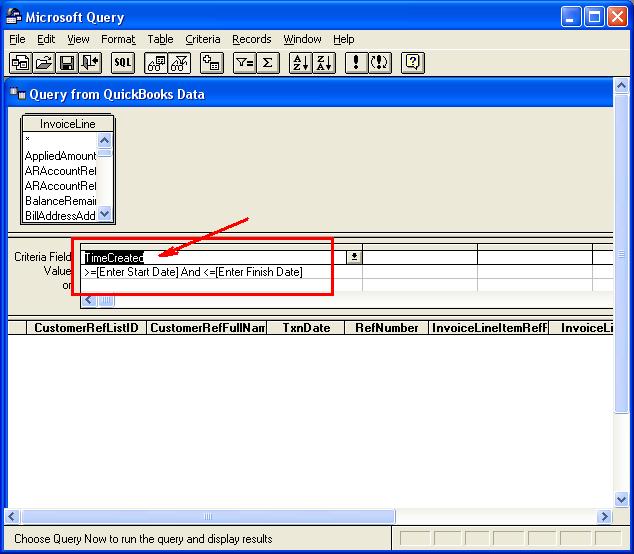Click the bottom horizontal scrollbar thumb
Viewport: 634px width, 554px height.
208,516
